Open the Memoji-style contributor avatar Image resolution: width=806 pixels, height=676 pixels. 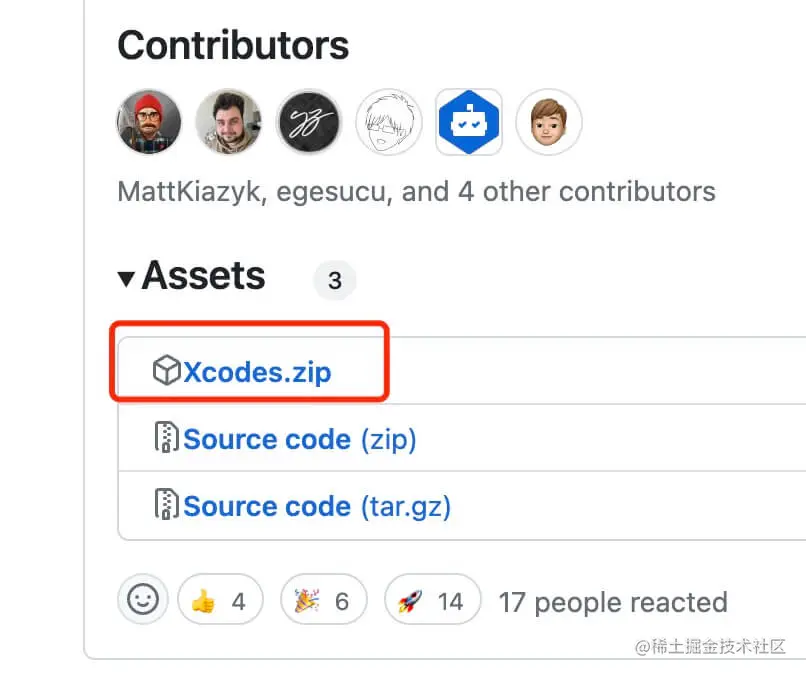click(549, 122)
